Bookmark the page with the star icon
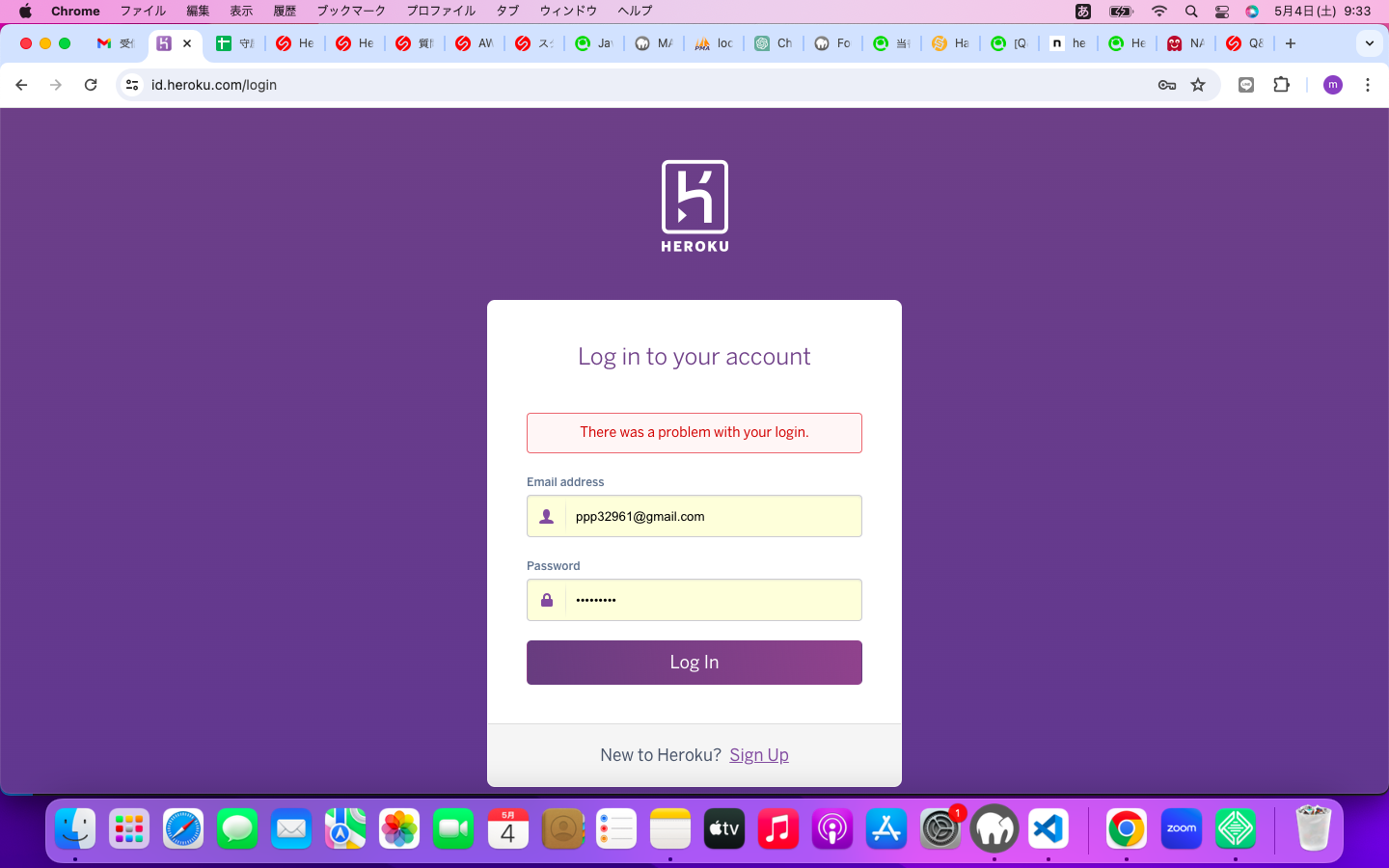Screen dimensions: 1389x868 (x=1198, y=85)
